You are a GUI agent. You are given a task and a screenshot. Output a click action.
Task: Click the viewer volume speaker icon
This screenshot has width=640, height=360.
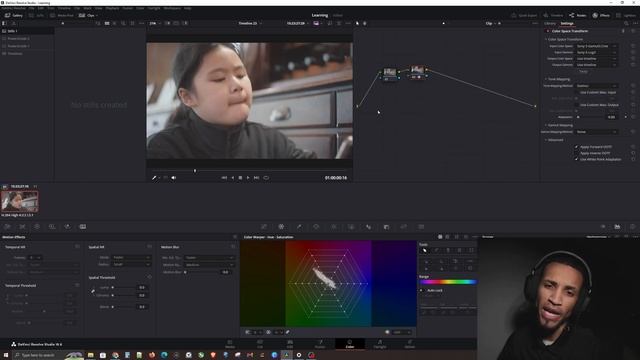pyautogui.click(x=173, y=178)
